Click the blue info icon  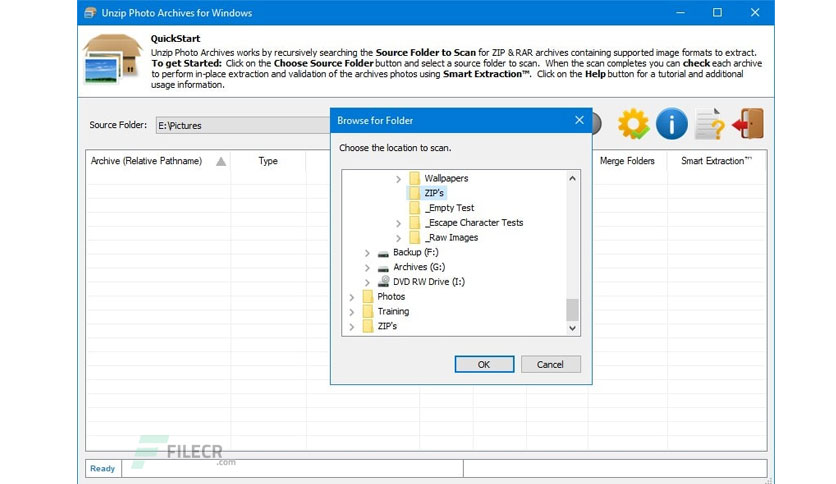[671, 124]
